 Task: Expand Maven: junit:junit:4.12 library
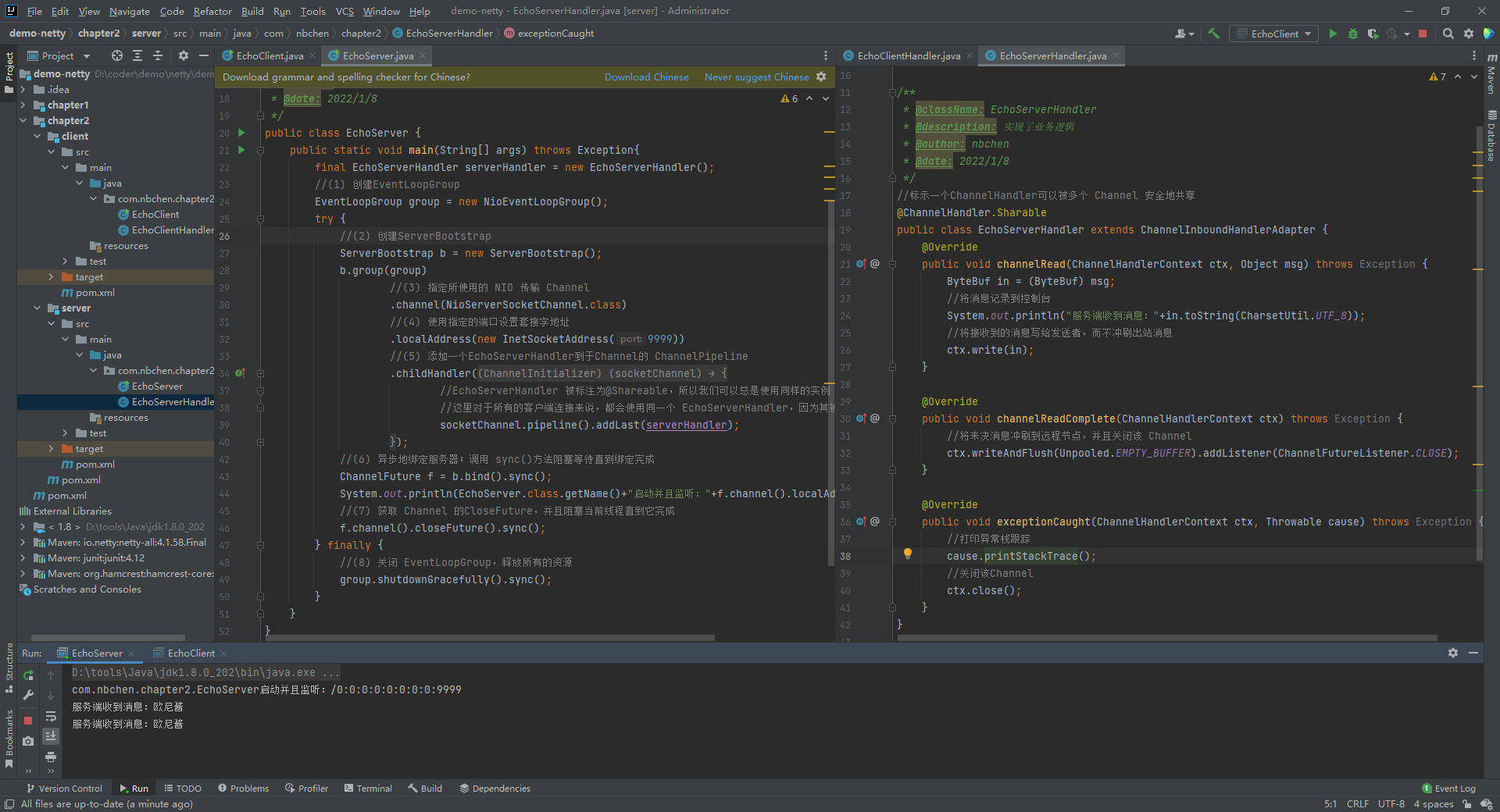pyautogui.click(x=23, y=557)
